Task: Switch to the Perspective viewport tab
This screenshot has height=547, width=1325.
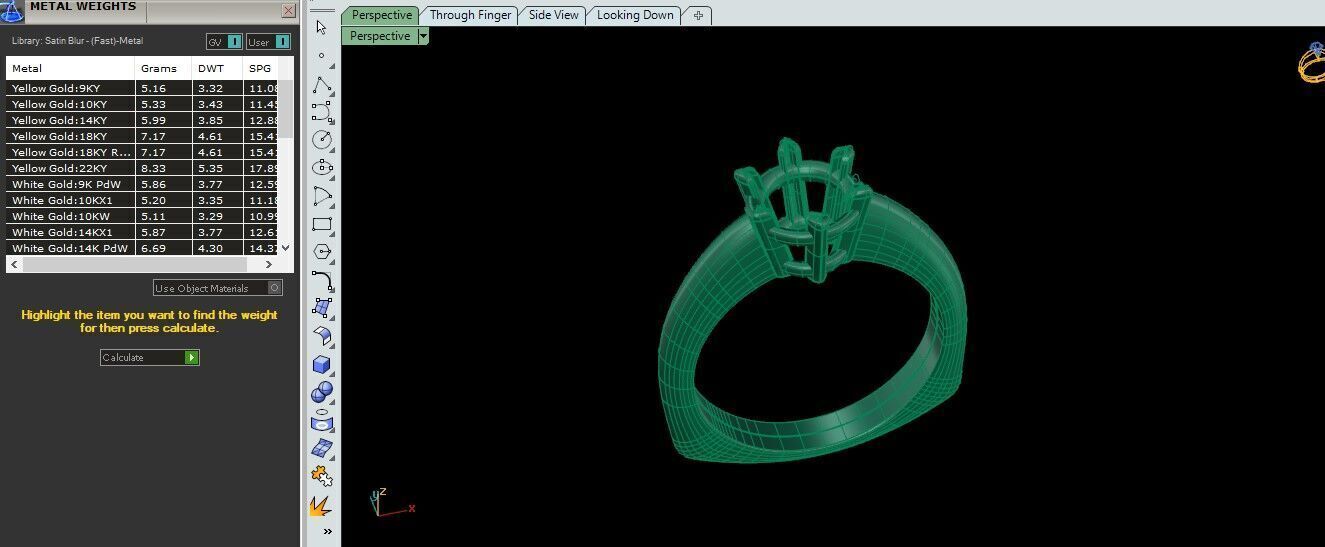Action: tap(381, 15)
